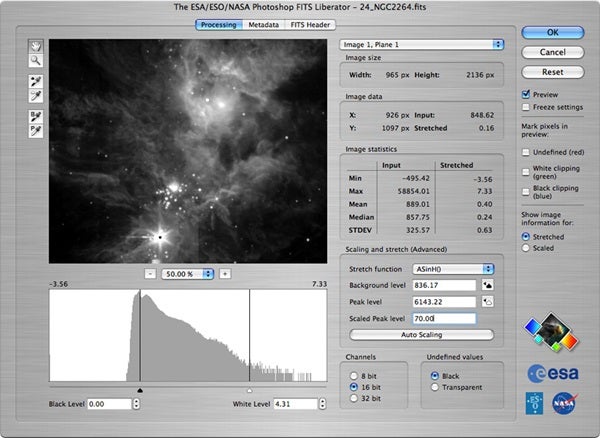
Task: Select the Zoom magnifier tool
Action: tap(36, 60)
